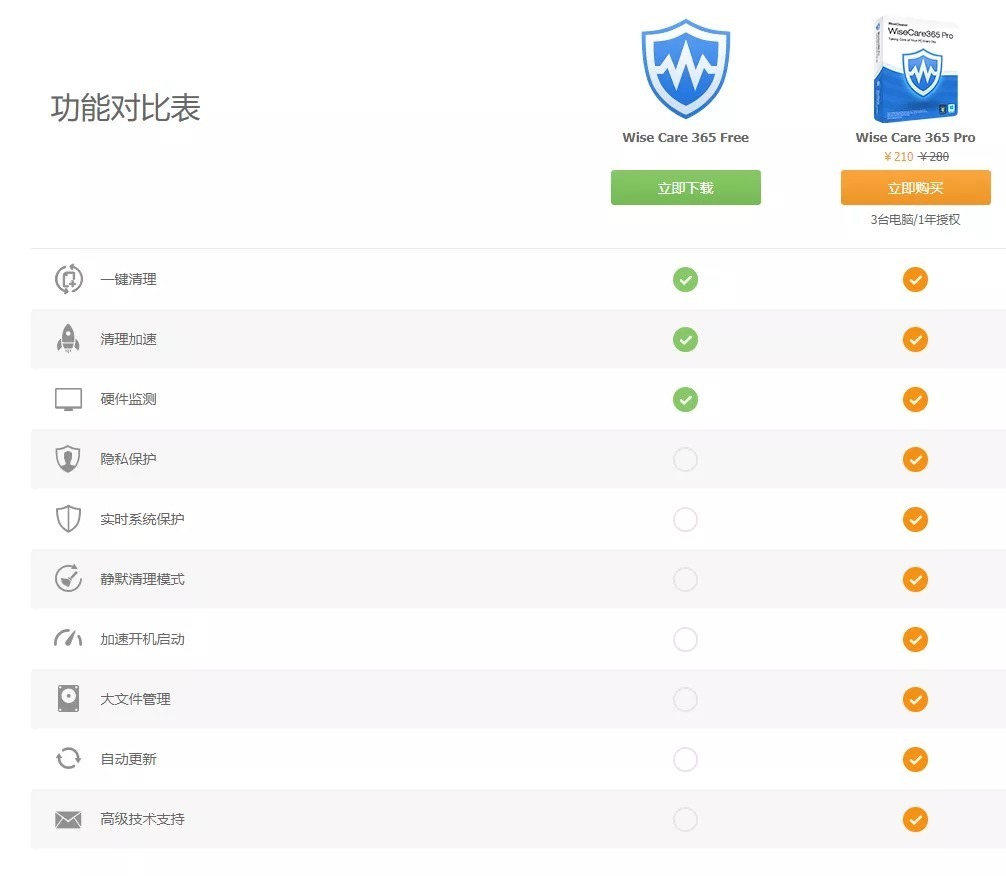Toggle the orange checkmark for 高级技术支持 Pro
This screenshot has height=876, width=1006.
pyautogui.click(x=915, y=819)
